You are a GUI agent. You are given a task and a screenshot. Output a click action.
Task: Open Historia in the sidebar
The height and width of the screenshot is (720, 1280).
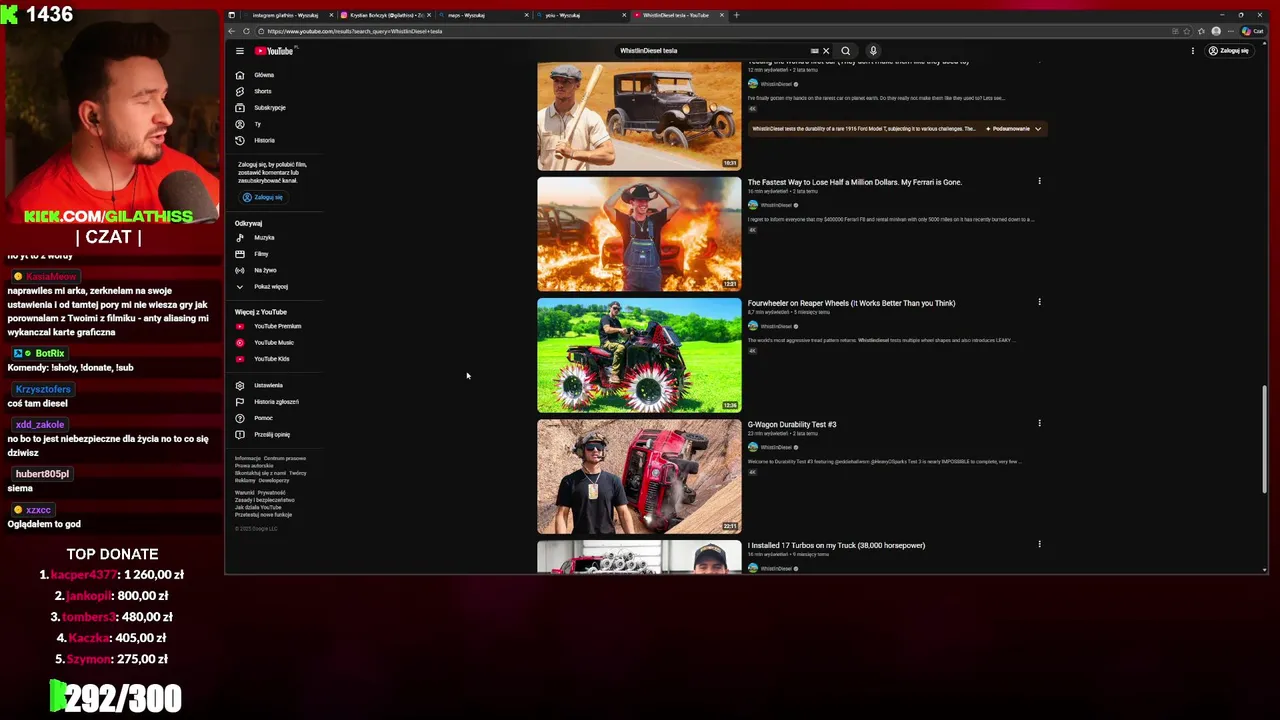(x=264, y=140)
